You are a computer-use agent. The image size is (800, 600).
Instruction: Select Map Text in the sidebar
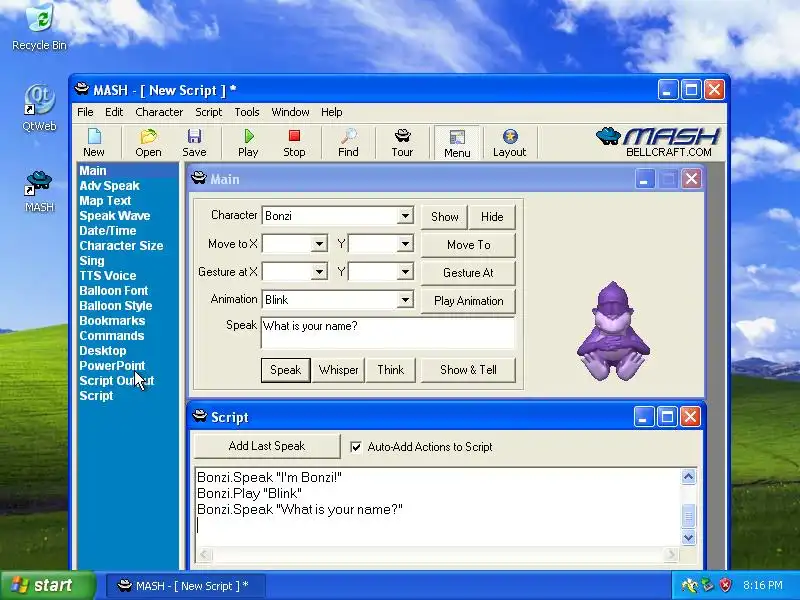click(105, 201)
